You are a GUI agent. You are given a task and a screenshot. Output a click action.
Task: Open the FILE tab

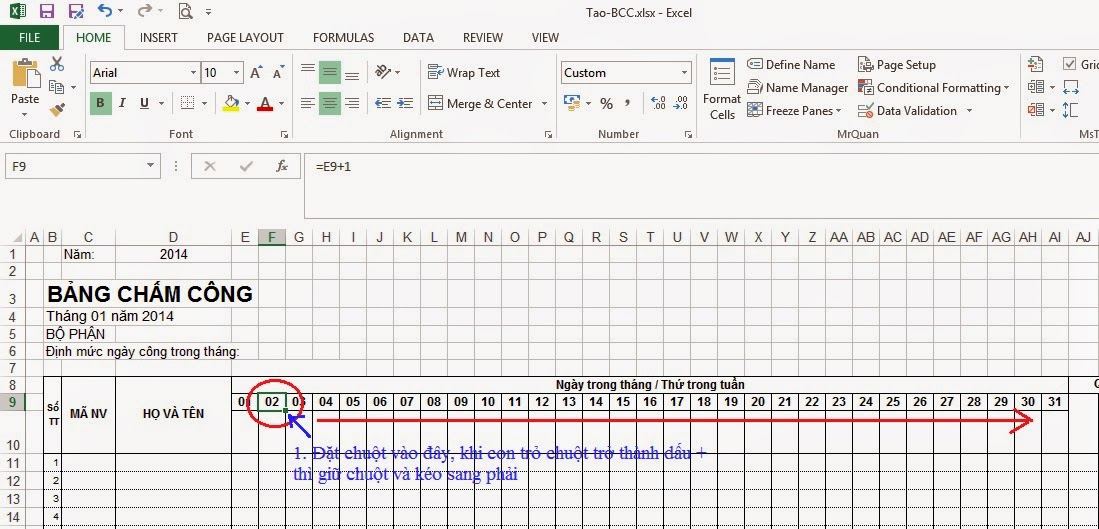pyautogui.click(x=29, y=38)
